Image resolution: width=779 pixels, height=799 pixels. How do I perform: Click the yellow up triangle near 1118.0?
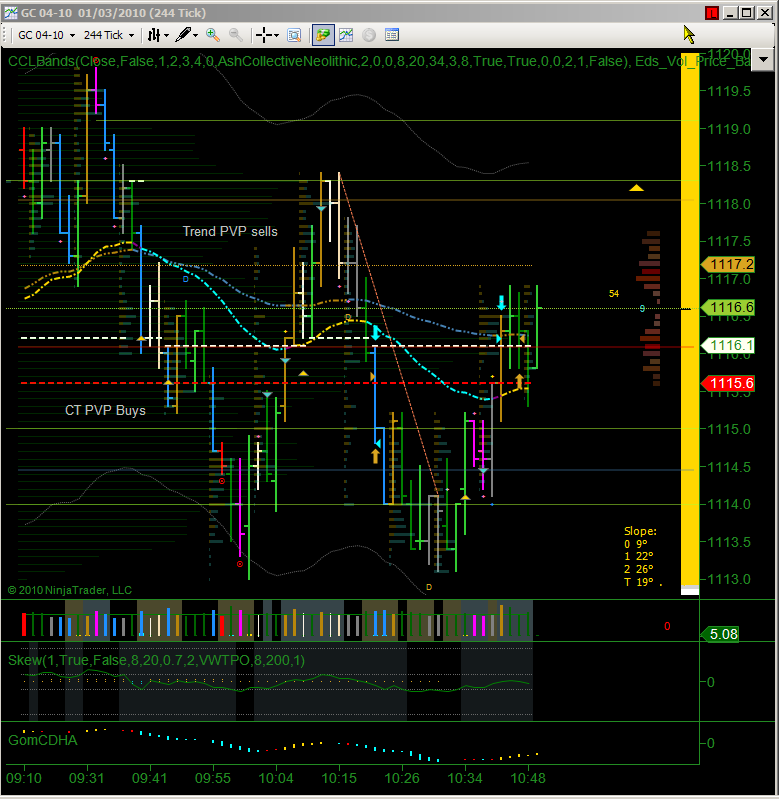click(636, 188)
